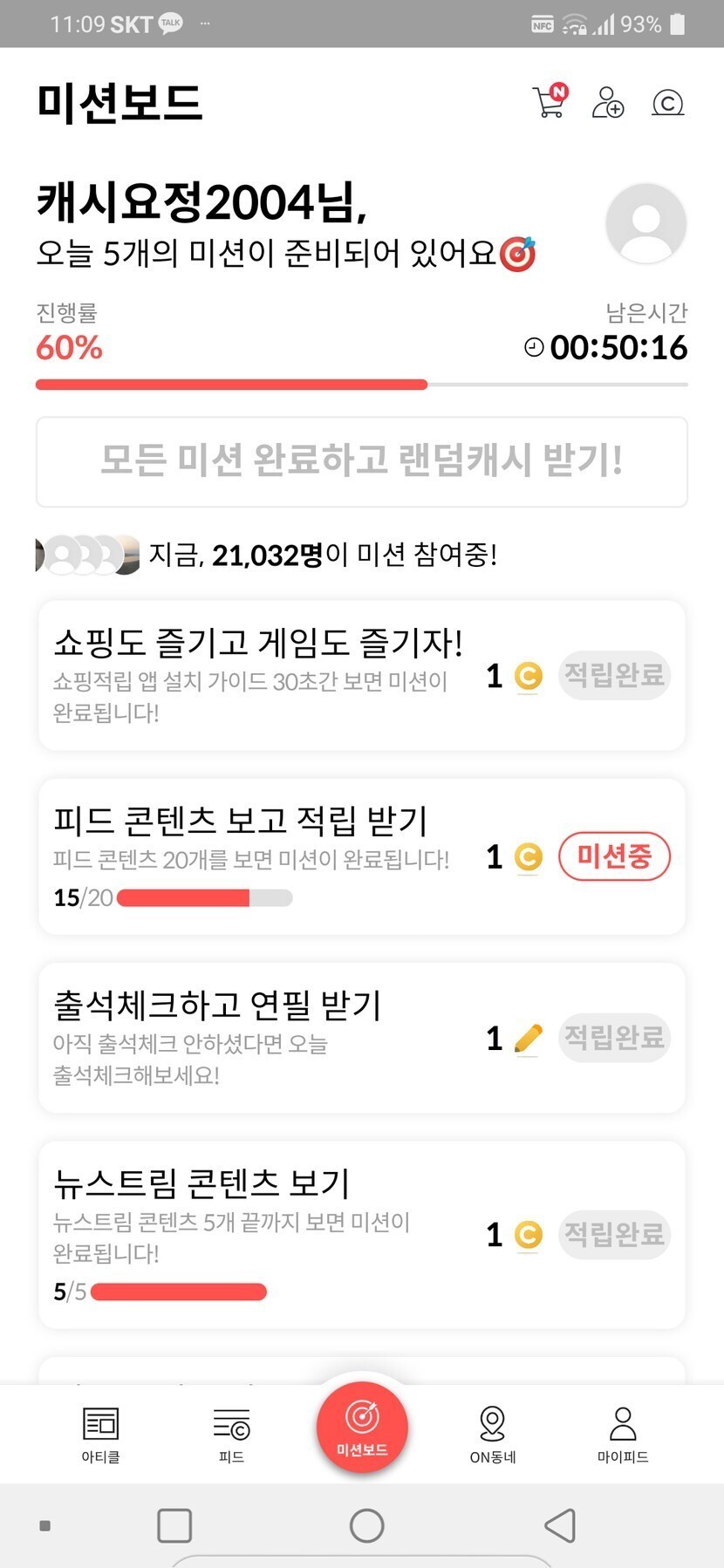Open the 아티클 tab
Image resolution: width=724 pixels, height=1568 pixels.
pos(100,1434)
